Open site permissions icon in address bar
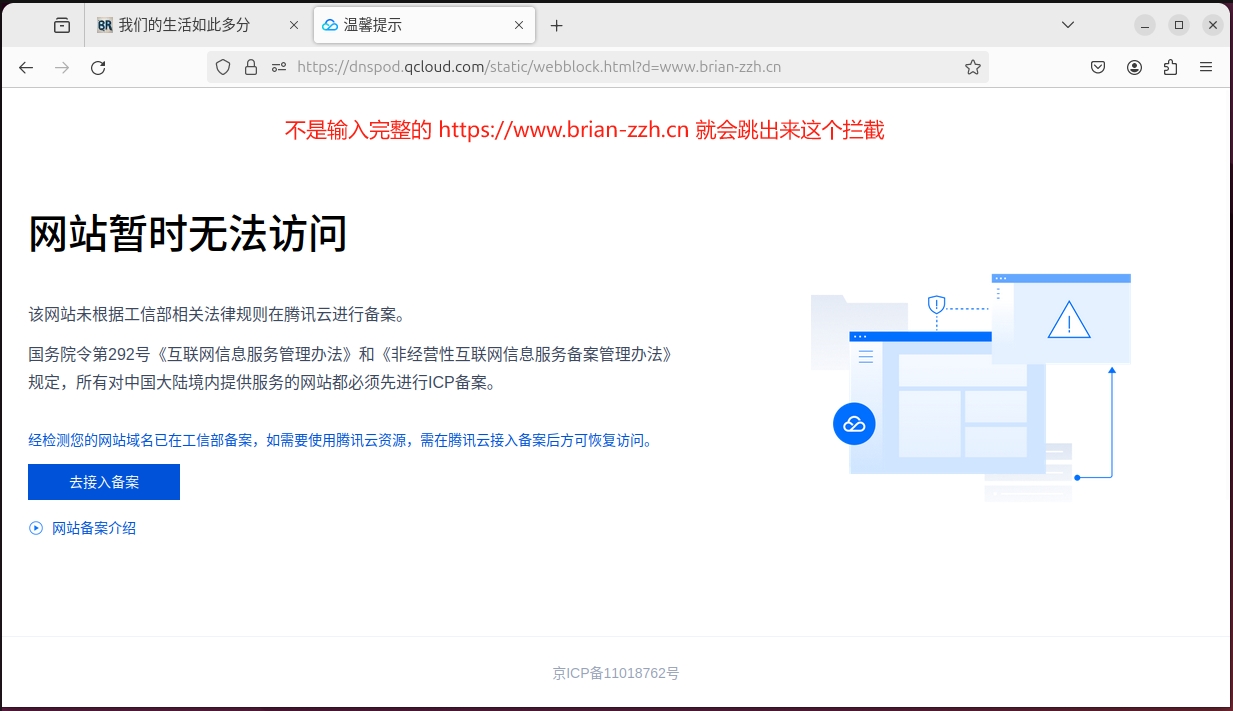 coord(279,67)
